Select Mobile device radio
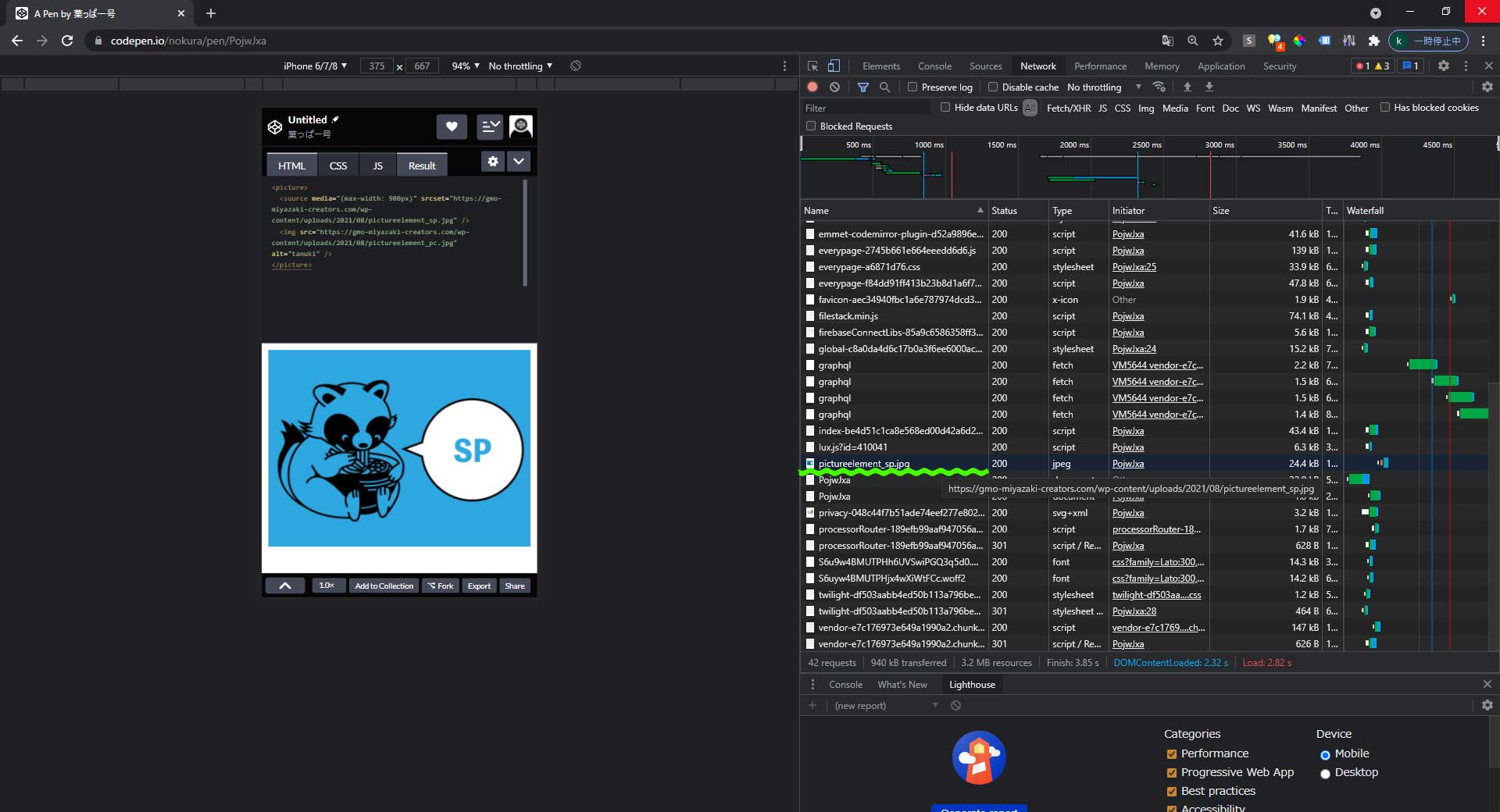 (1325, 755)
